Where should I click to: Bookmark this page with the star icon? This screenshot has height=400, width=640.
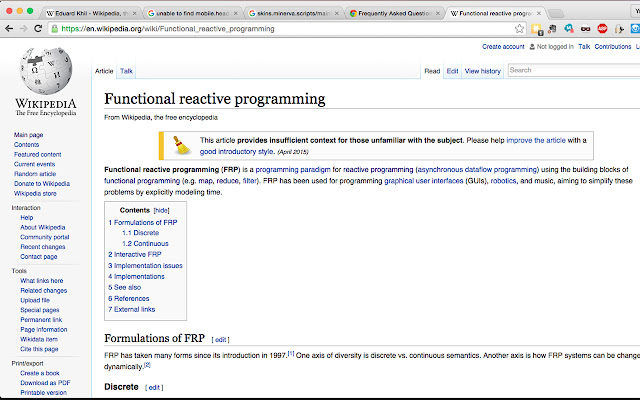click(519, 29)
